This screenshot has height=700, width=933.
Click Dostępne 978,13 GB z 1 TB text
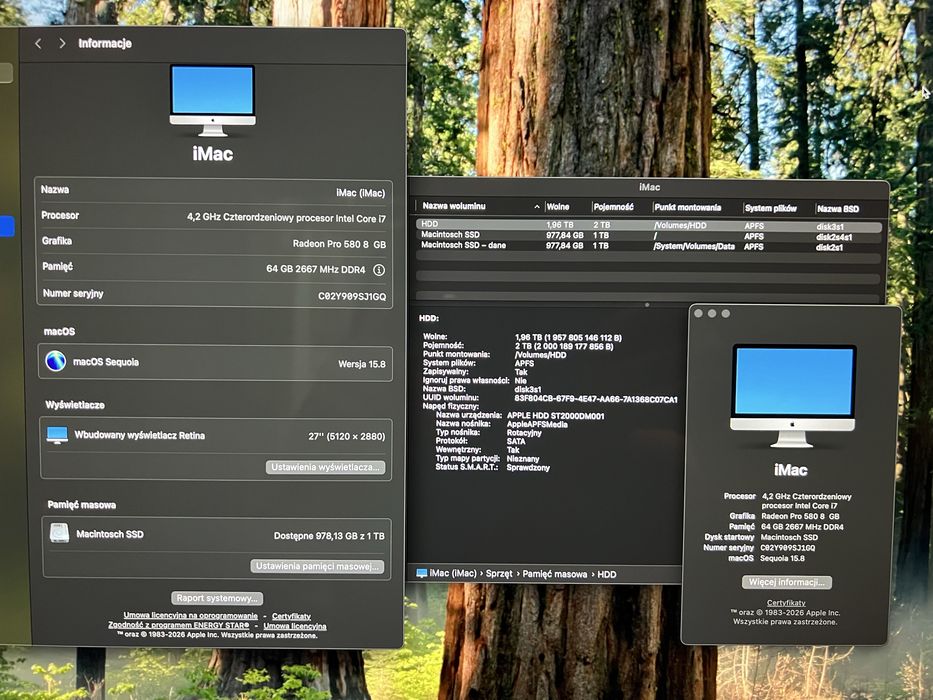click(329, 536)
